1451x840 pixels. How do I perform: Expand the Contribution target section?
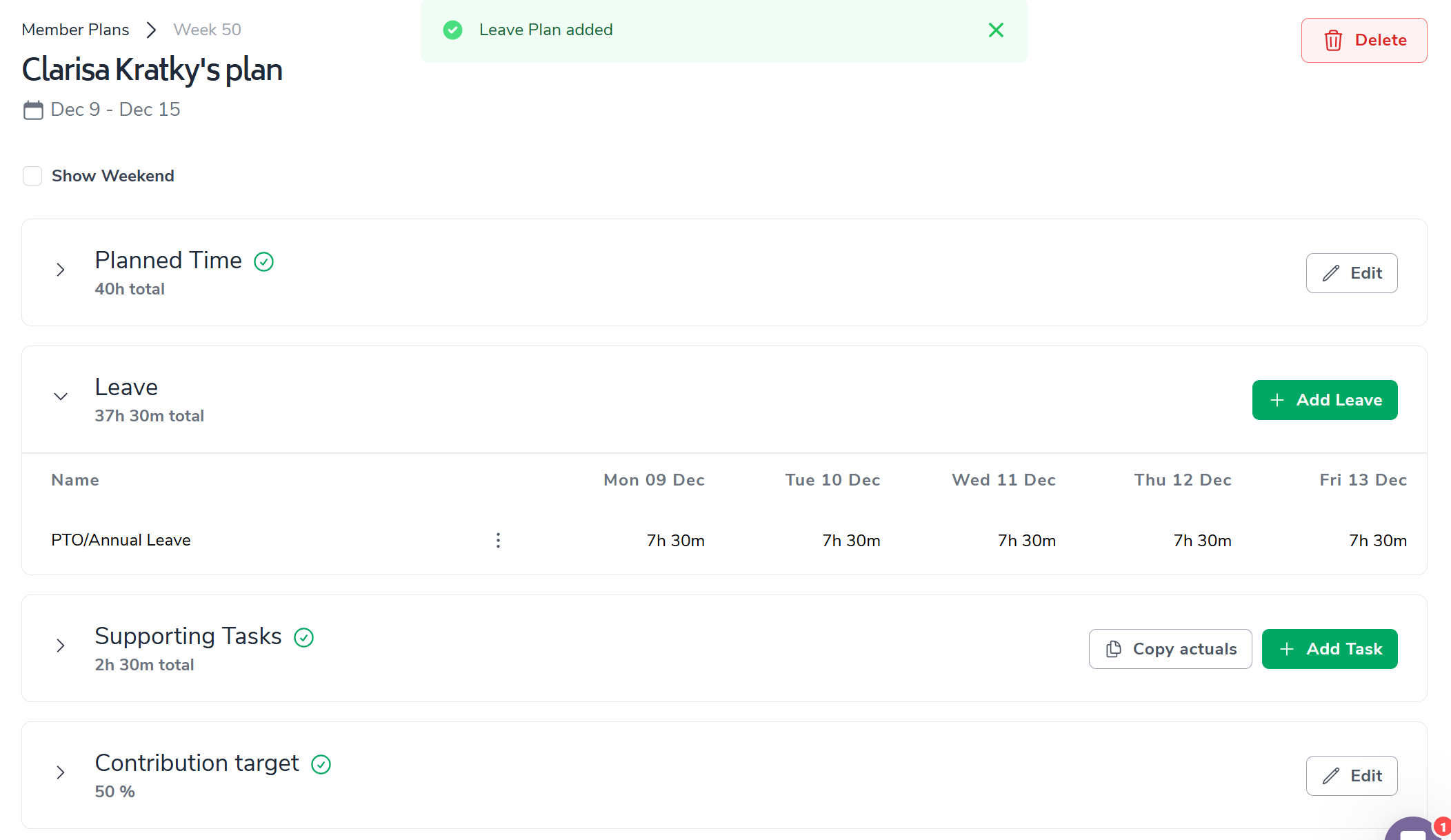(x=61, y=772)
